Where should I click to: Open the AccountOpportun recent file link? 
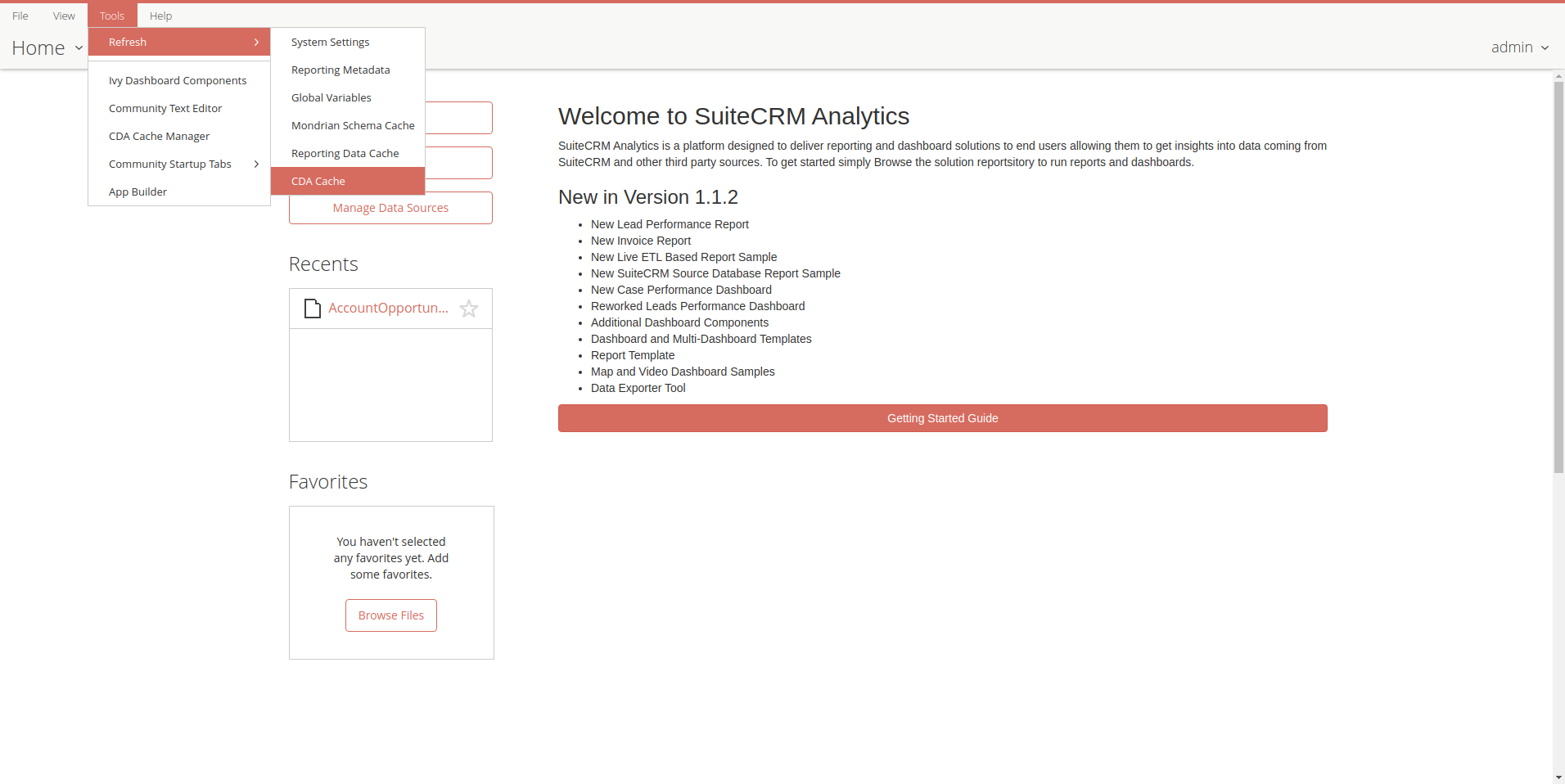[388, 309]
